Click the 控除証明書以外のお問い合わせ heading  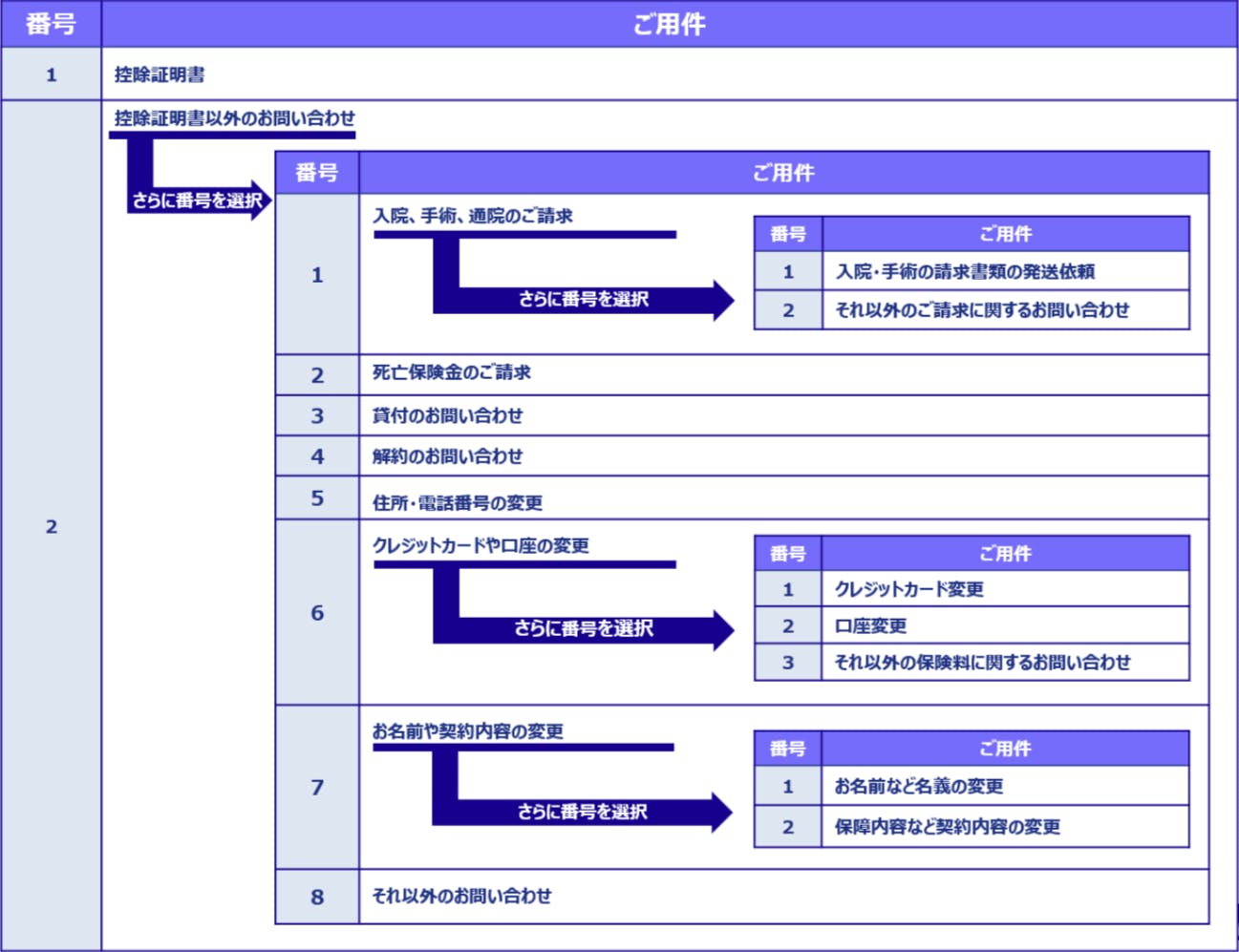click(x=234, y=118)
